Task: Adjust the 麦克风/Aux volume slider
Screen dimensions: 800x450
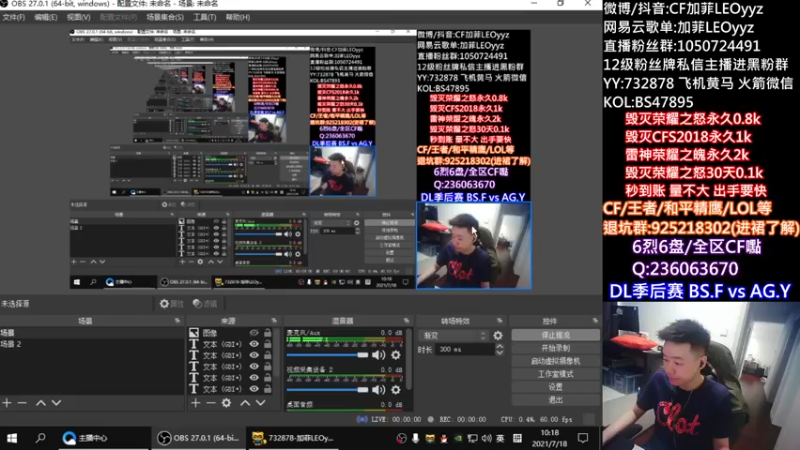Action: pyautogui.click(x=327, y=355)
